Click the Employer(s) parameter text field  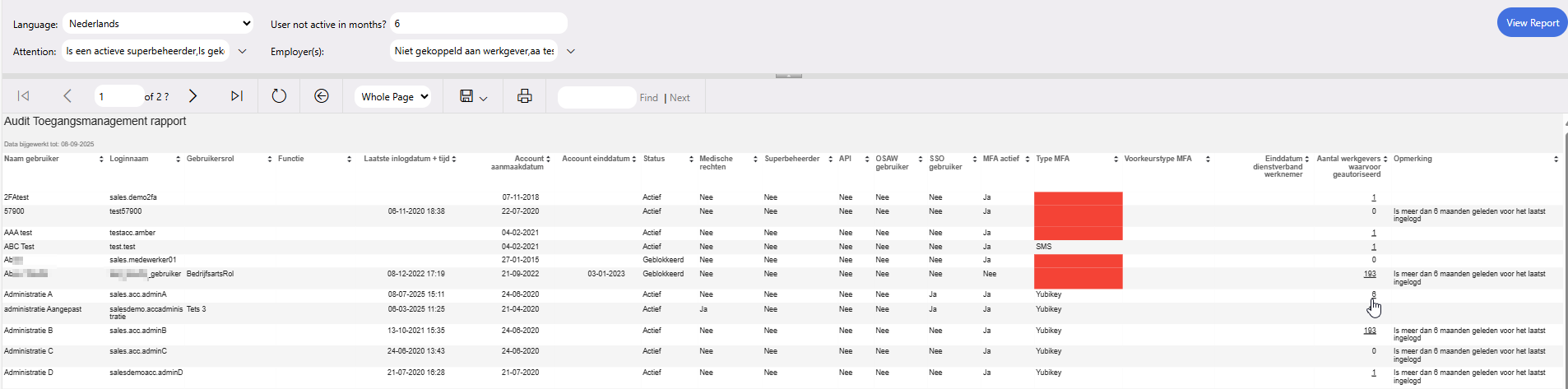tap(474, 51)
